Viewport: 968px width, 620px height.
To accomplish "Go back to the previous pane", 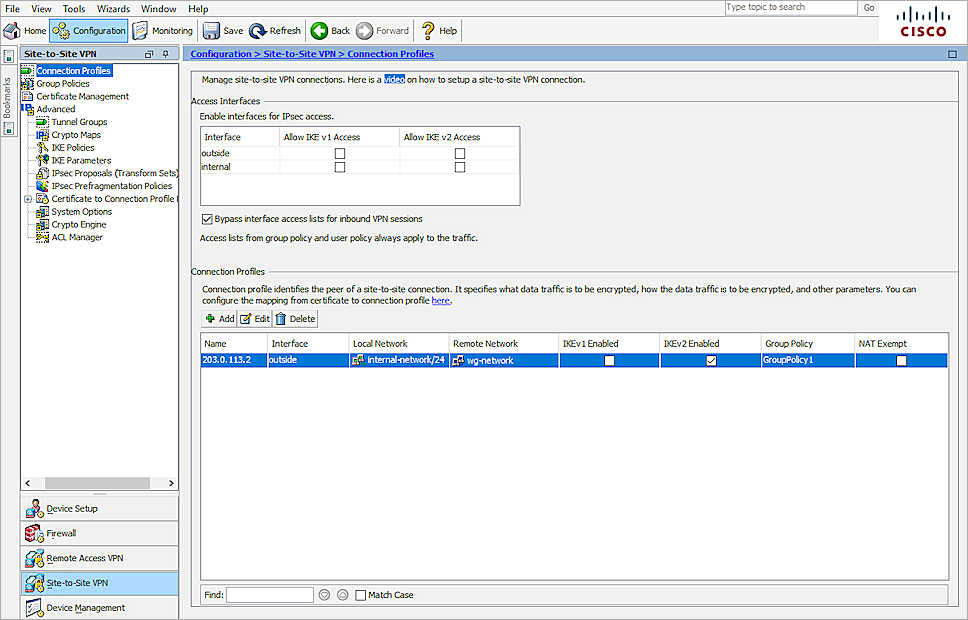I will [x=329, y=30].
